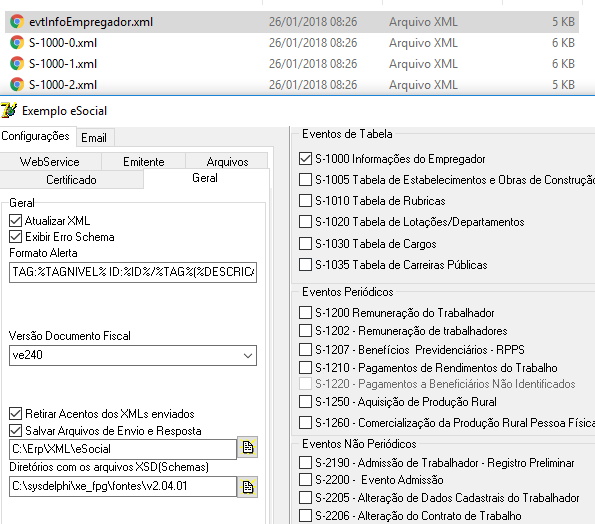Viewport: 595px width, 524px height.
Task: Open Versão Documento Fiscal dropdown ve240
Action: 133,356
